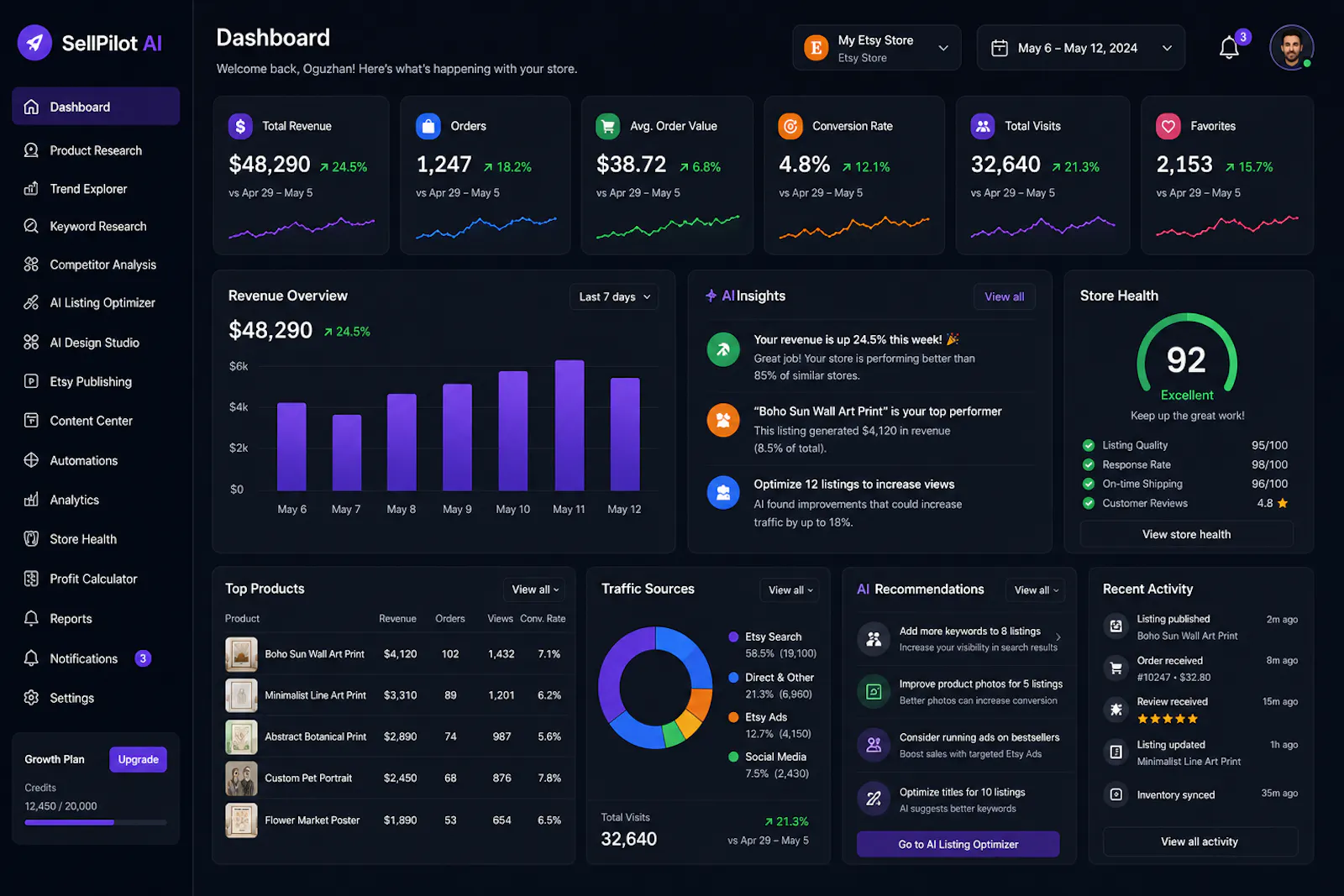The width and height of the screenshot is (1344, 896).
Task: Click the Optimize 12 listings insight icon
Action: [x=723, y=493]
